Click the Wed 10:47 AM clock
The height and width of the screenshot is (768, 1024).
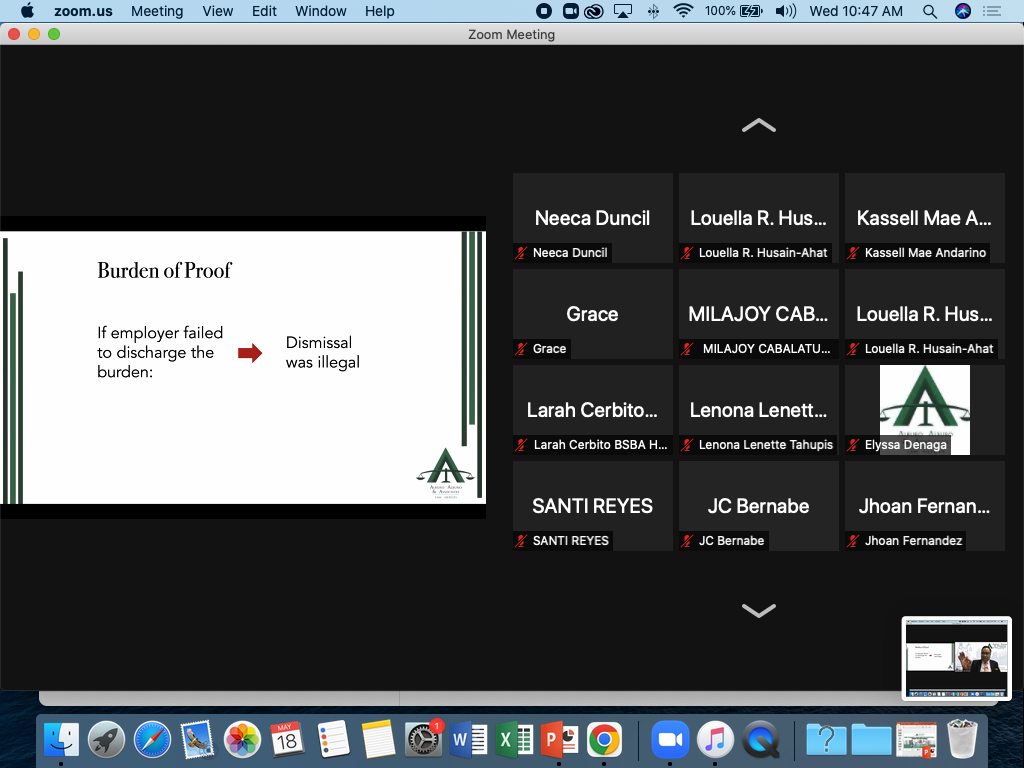pos(856,11)
